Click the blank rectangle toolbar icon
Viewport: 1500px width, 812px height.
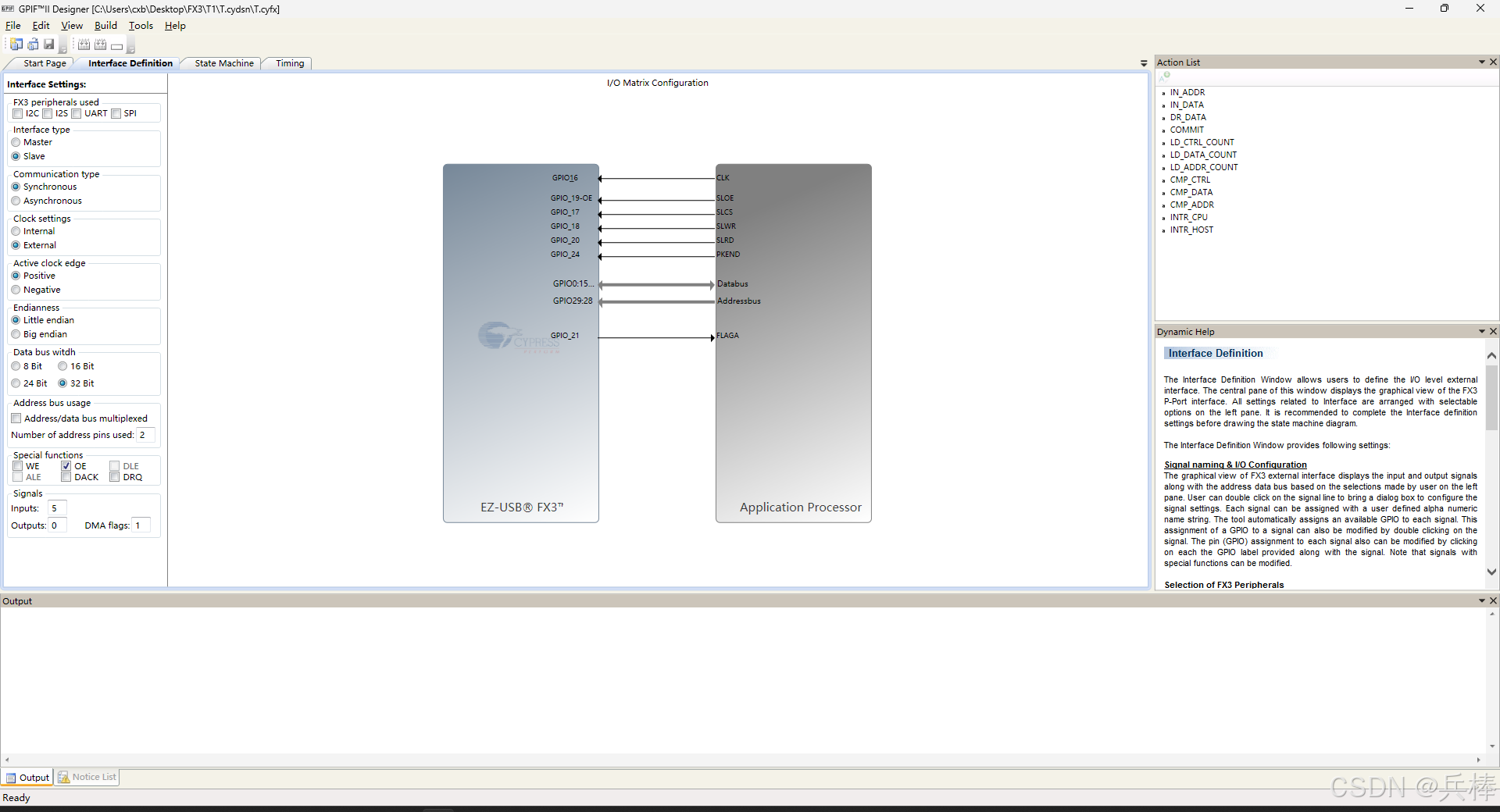pyautogui.click(x=116, y=46)
